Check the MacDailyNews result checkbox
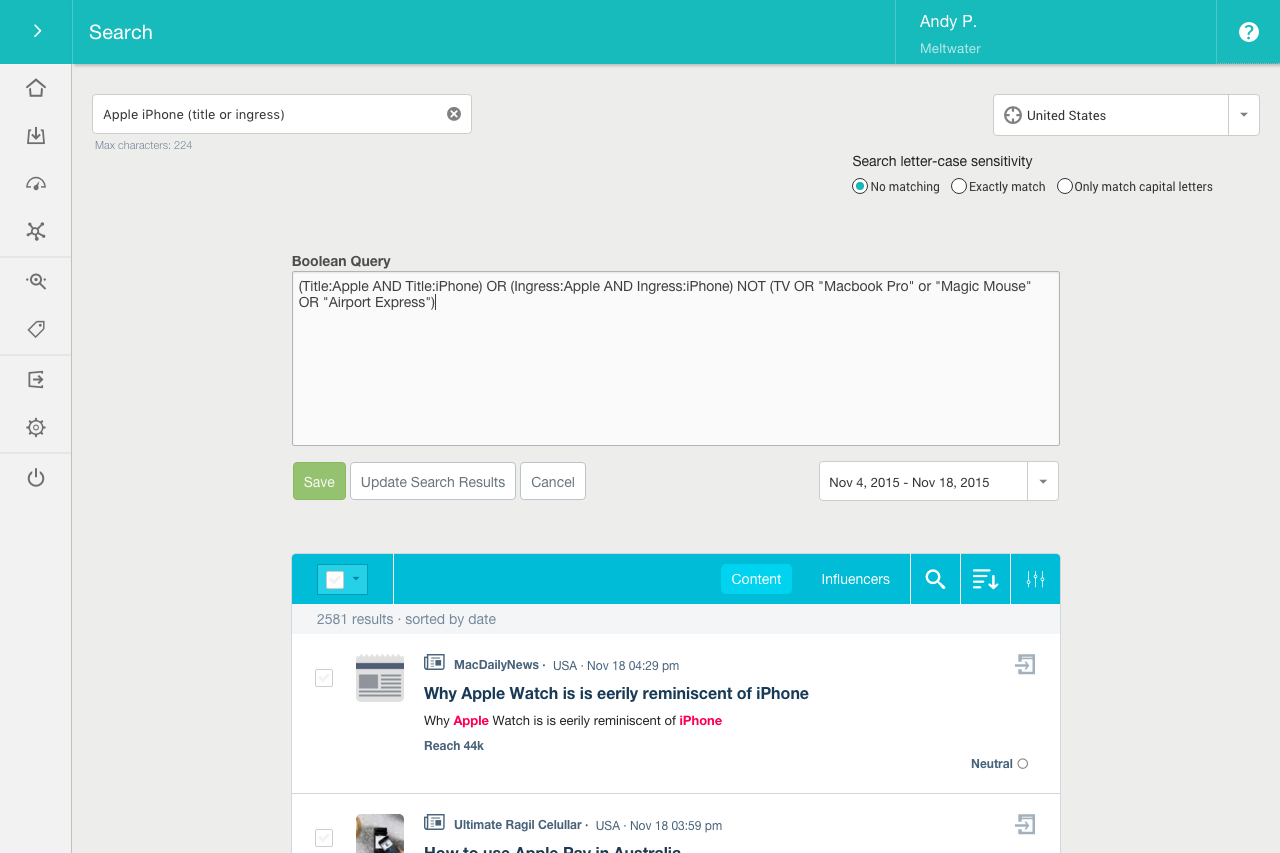The width and height of the screenshot is (1280, 853). tap(324, 678)
